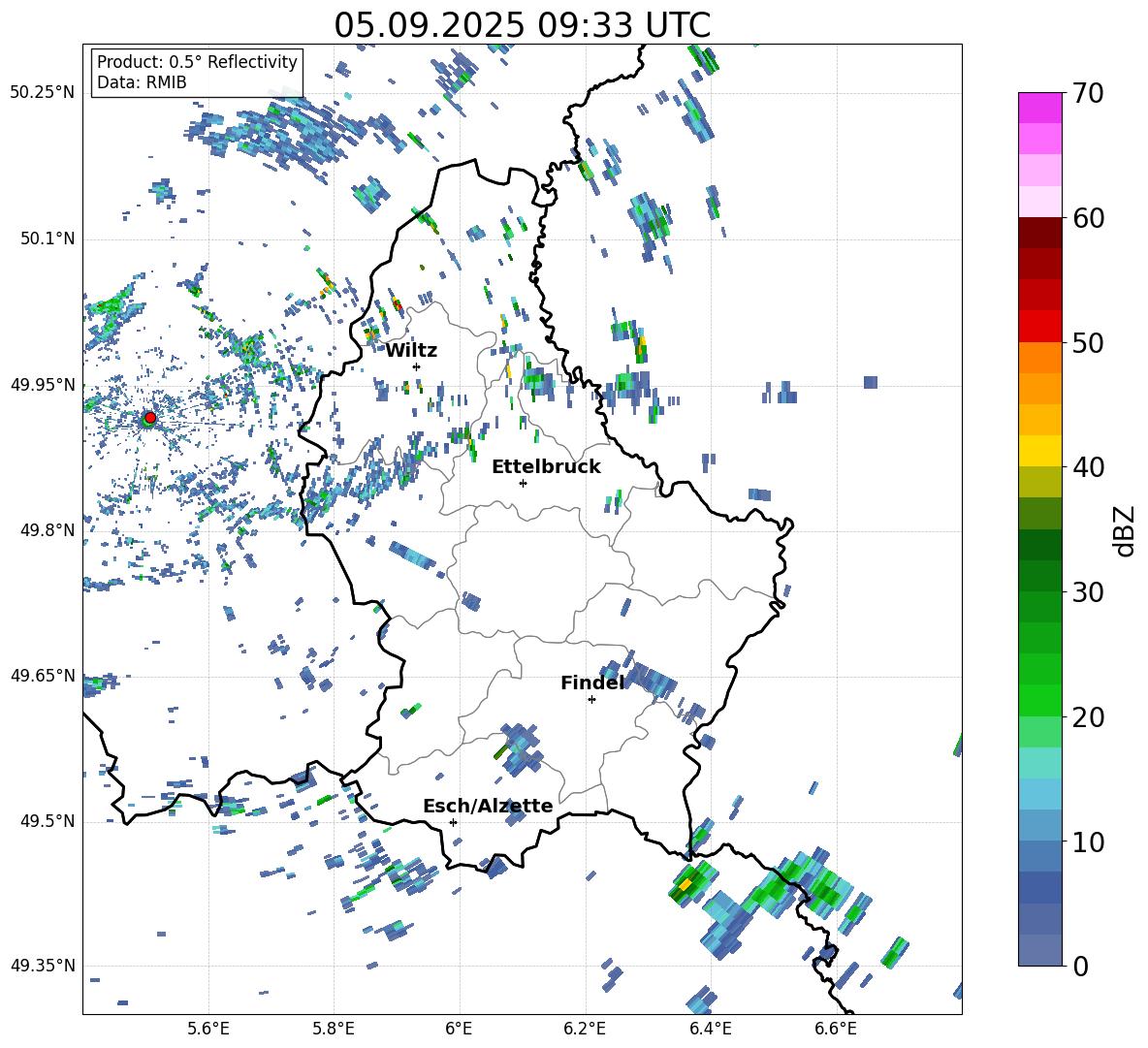This screenshot has width=1148, height=1048.
Task: Click the 60 tick label on colorbar
Action: coord(1088,218)
